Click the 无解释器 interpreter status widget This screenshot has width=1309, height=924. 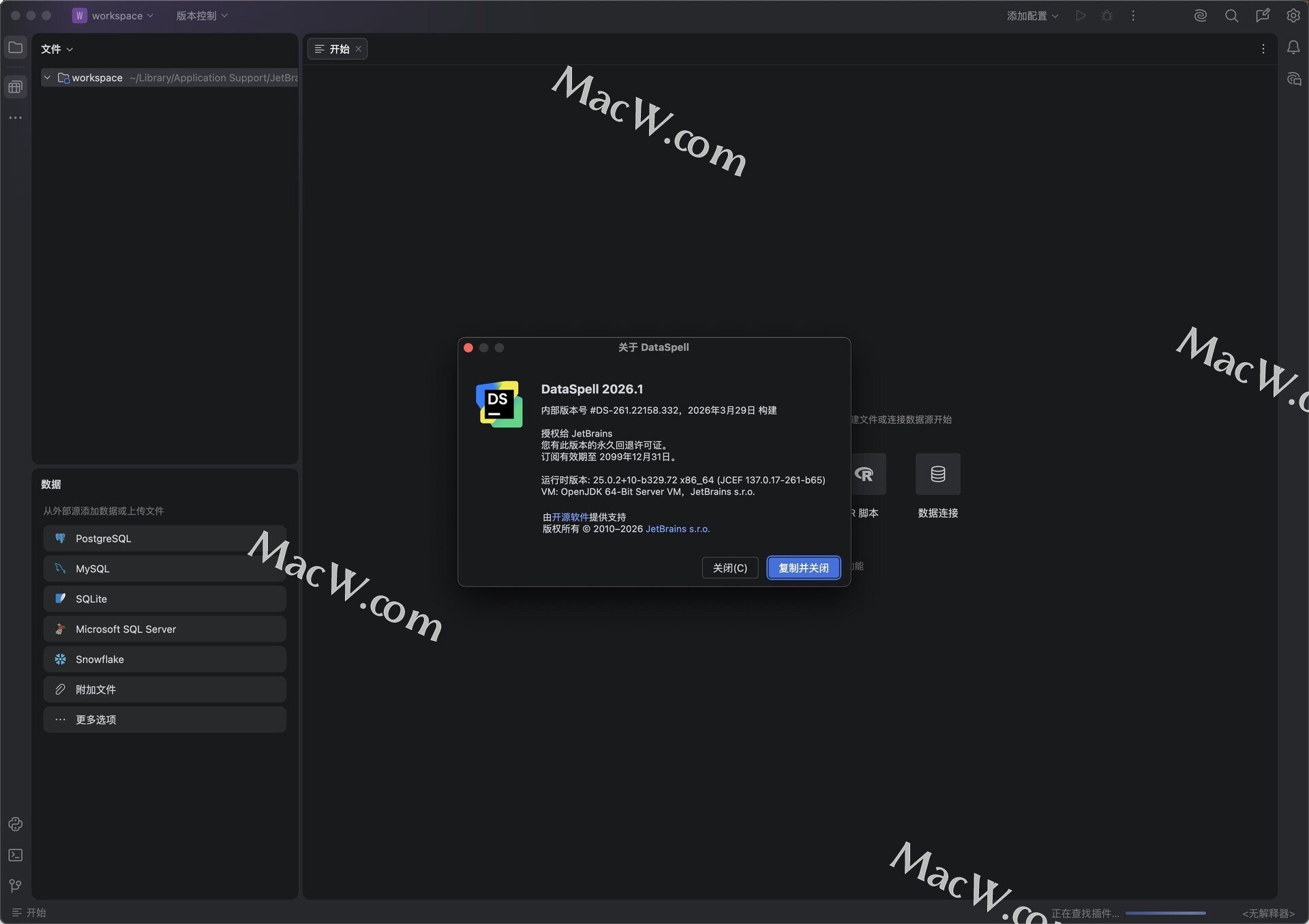(1267, 913)
